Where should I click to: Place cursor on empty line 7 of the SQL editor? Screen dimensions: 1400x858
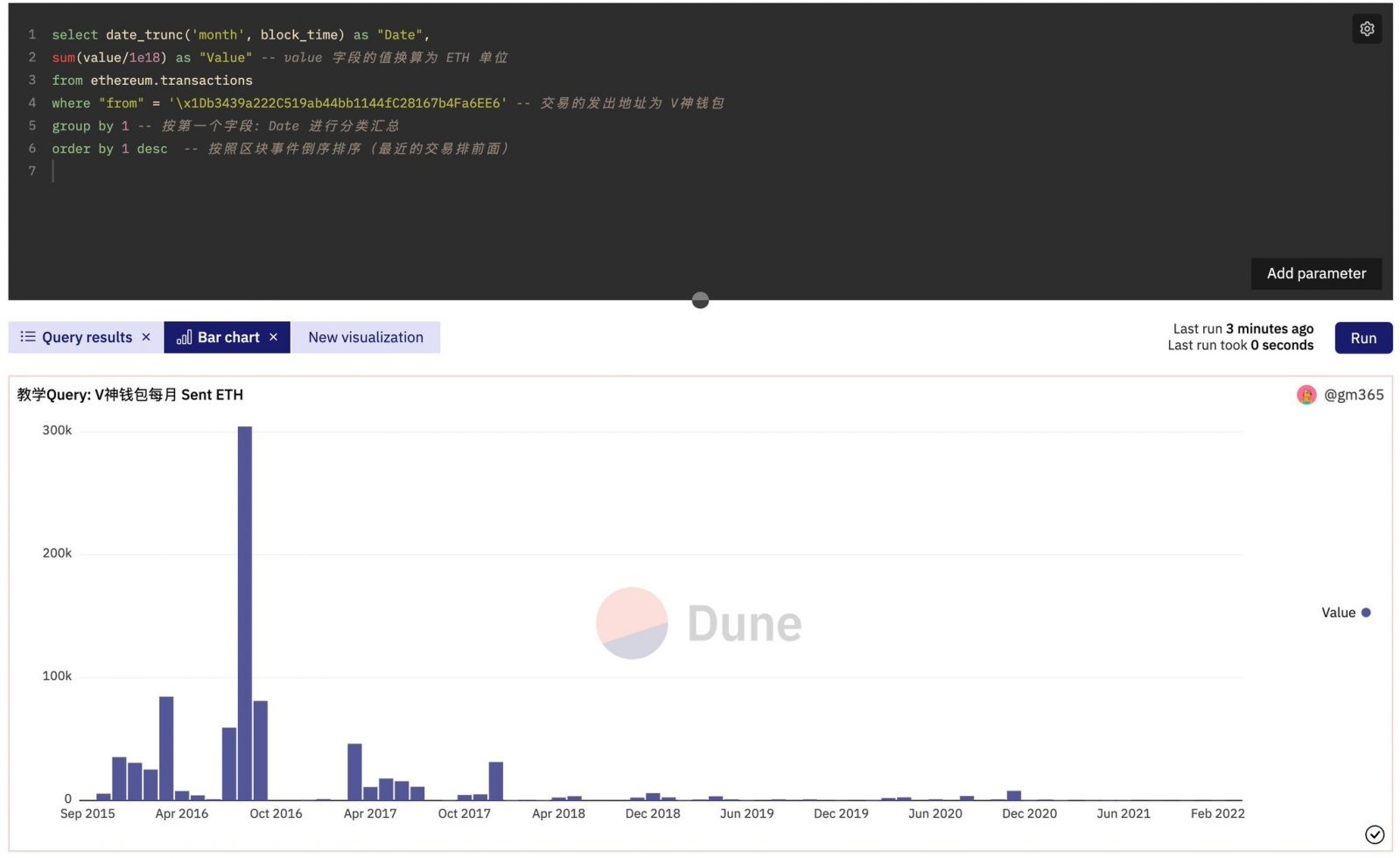pos(54,172)
